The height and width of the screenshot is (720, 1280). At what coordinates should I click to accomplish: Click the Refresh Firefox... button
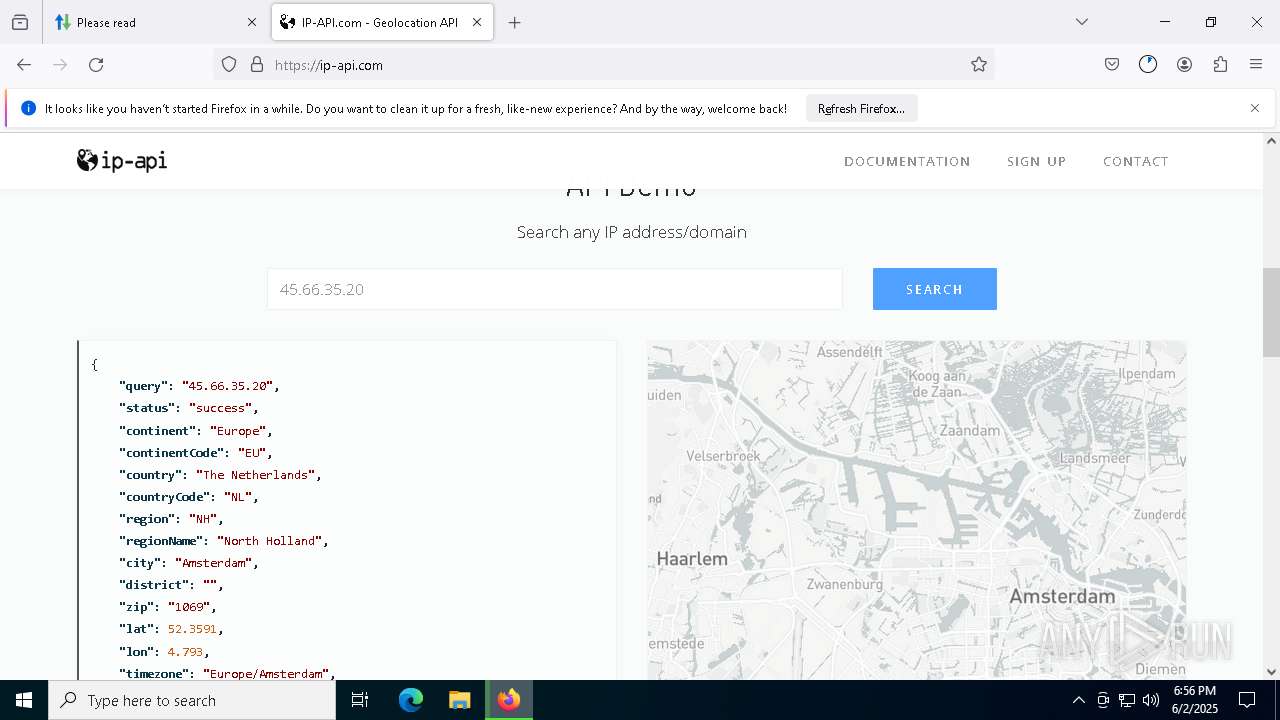[x=861, y=108]
